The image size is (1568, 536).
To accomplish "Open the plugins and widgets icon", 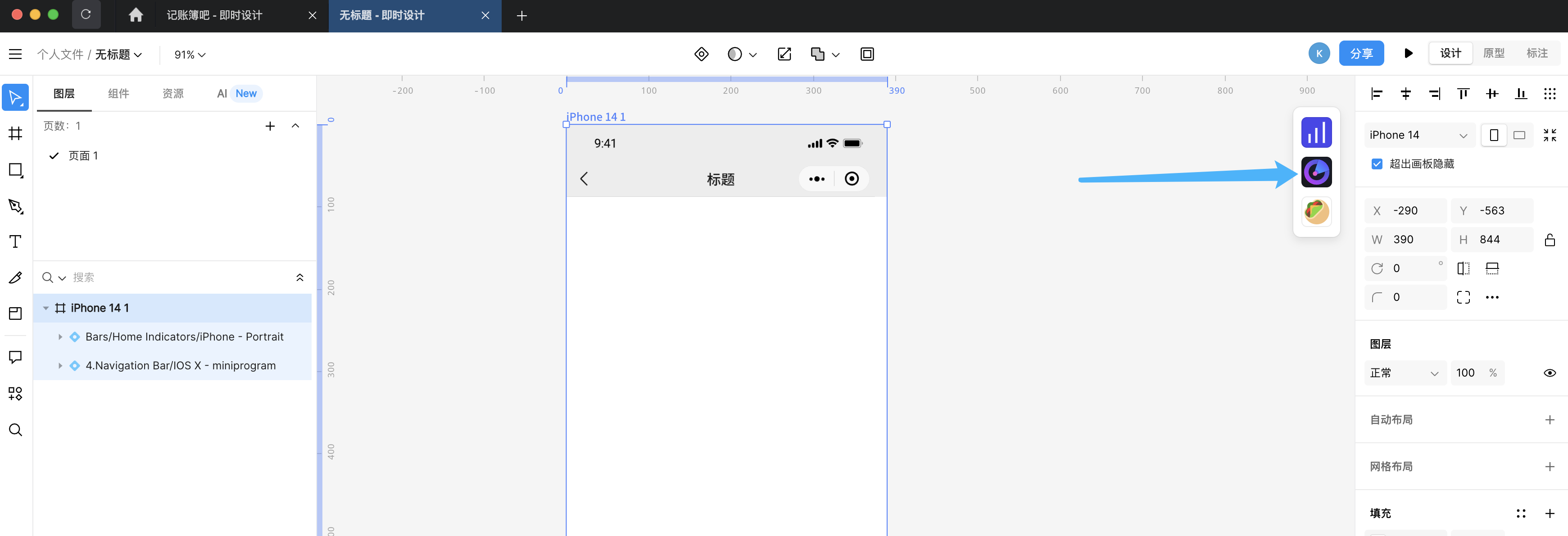I will (15, 394).
